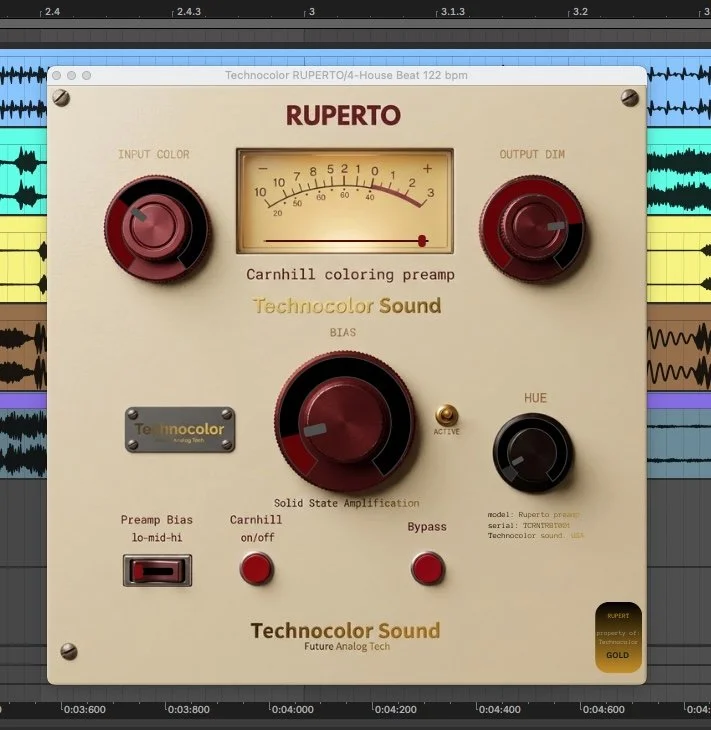
Task: Toggle the Preamp Bias lo-mid-hi rocker switch
Action: pyautogui.click(x=157, y=570)
